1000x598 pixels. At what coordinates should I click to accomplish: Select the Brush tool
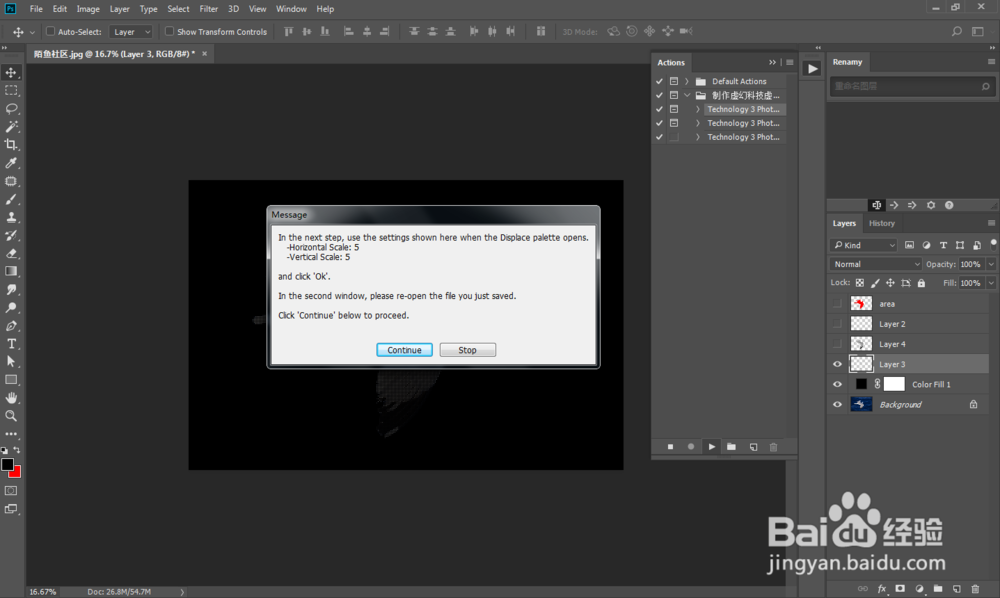(11, 200)
